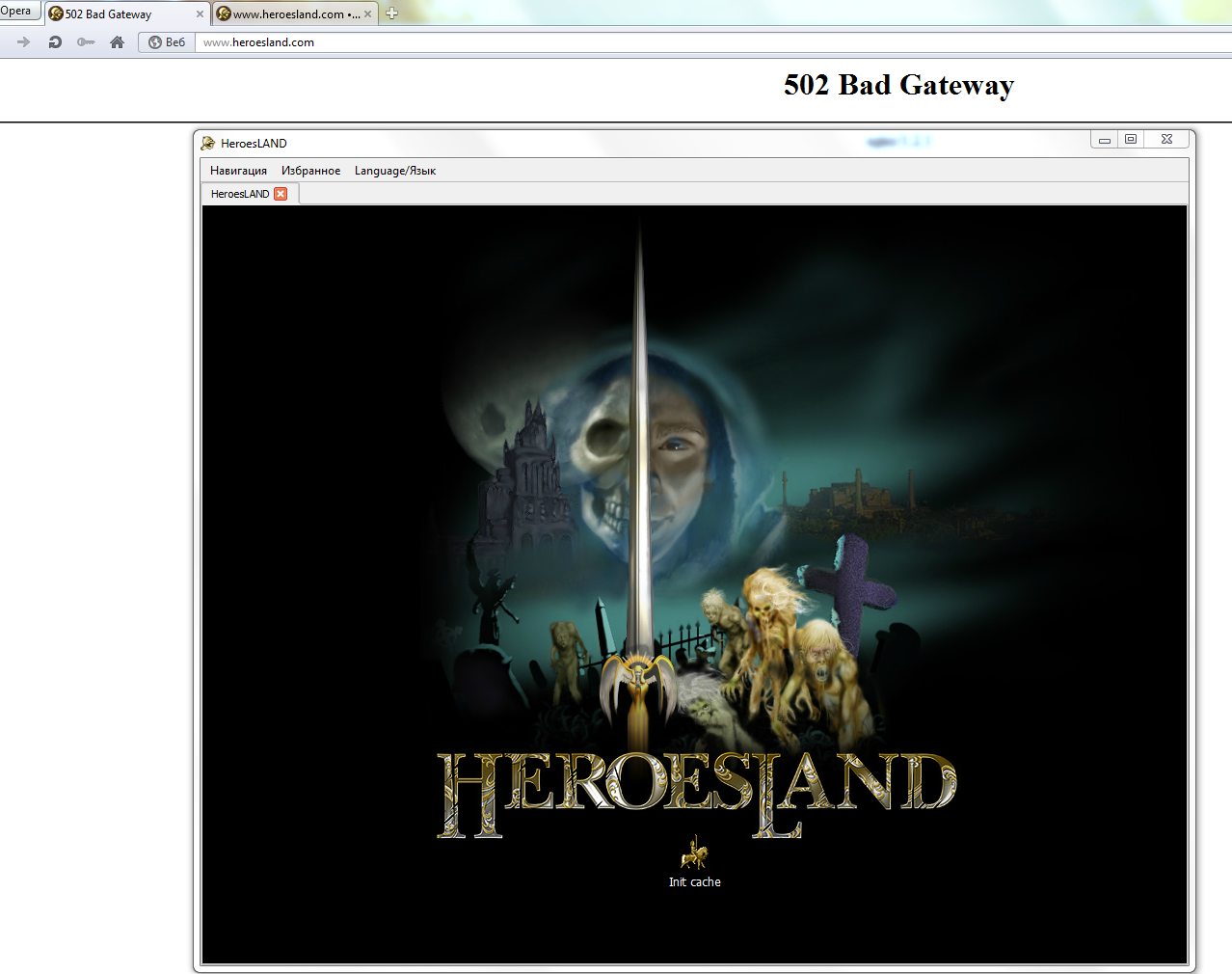Open a new browser tab
Image resolution: width=1232 pixels, height=974 pixels.
point(391,14)
